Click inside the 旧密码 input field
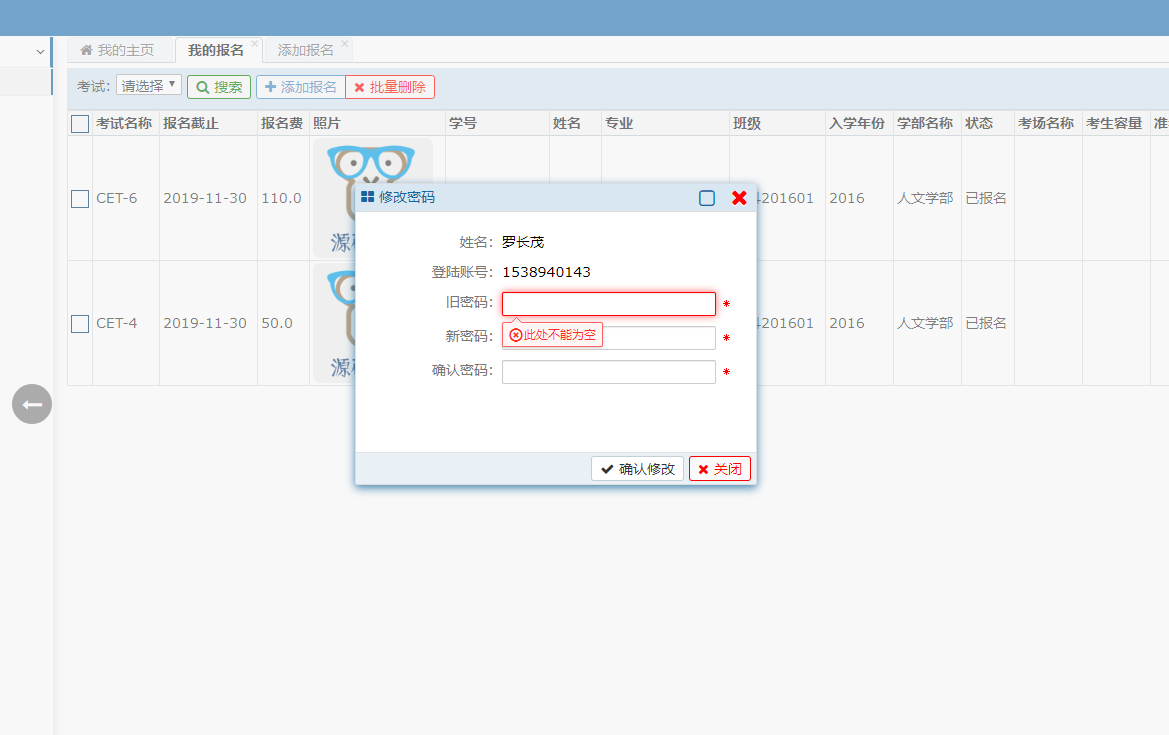1169x735 pixels. [608, 303]
